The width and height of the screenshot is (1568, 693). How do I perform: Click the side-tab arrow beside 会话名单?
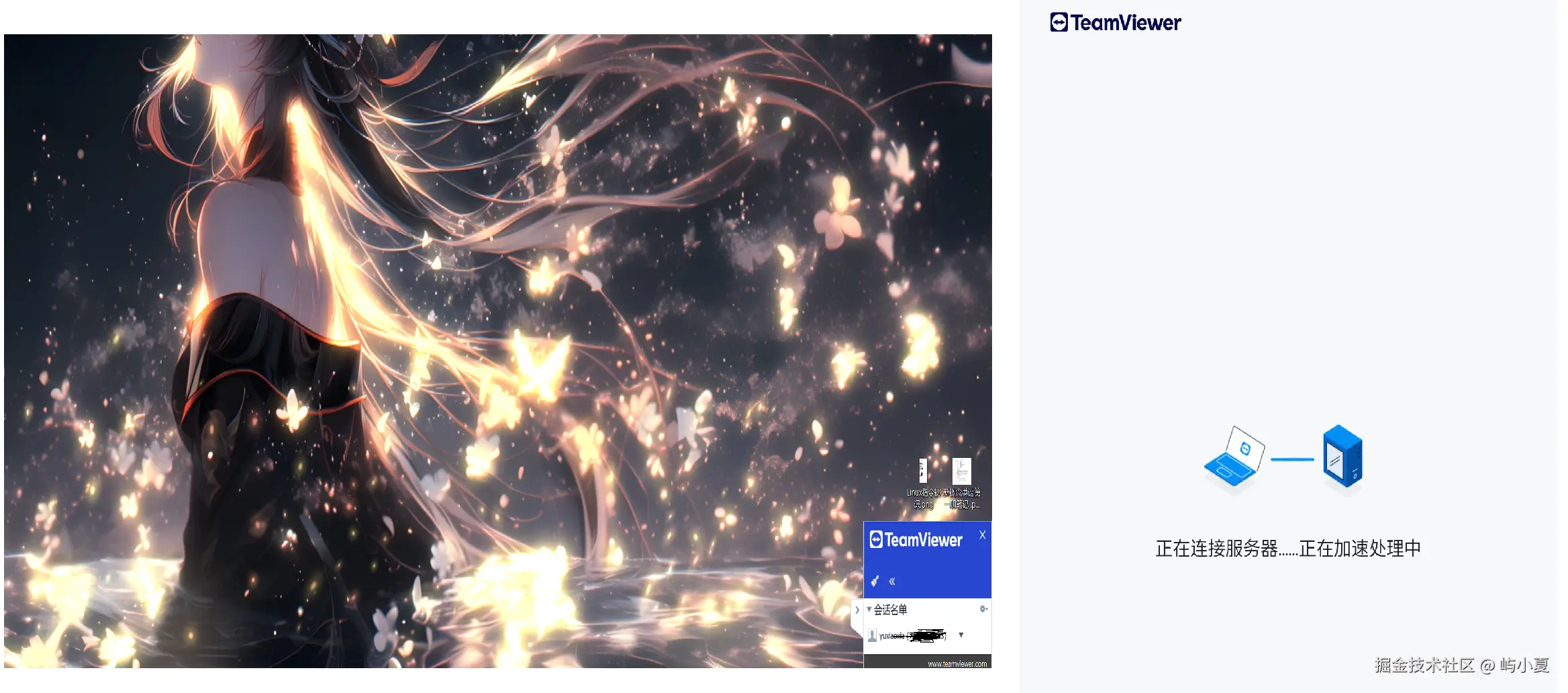(x=857, y=610)
